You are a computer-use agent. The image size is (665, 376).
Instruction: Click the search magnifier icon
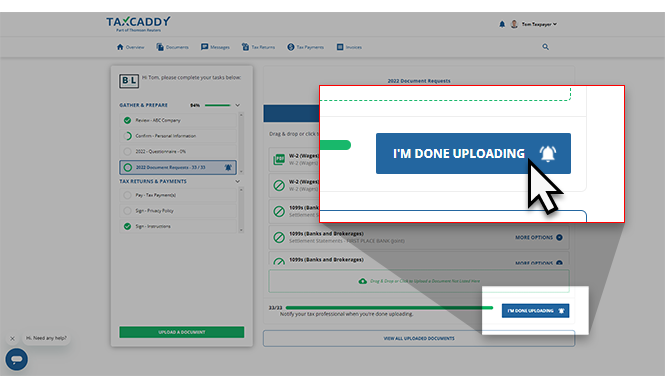545,47
